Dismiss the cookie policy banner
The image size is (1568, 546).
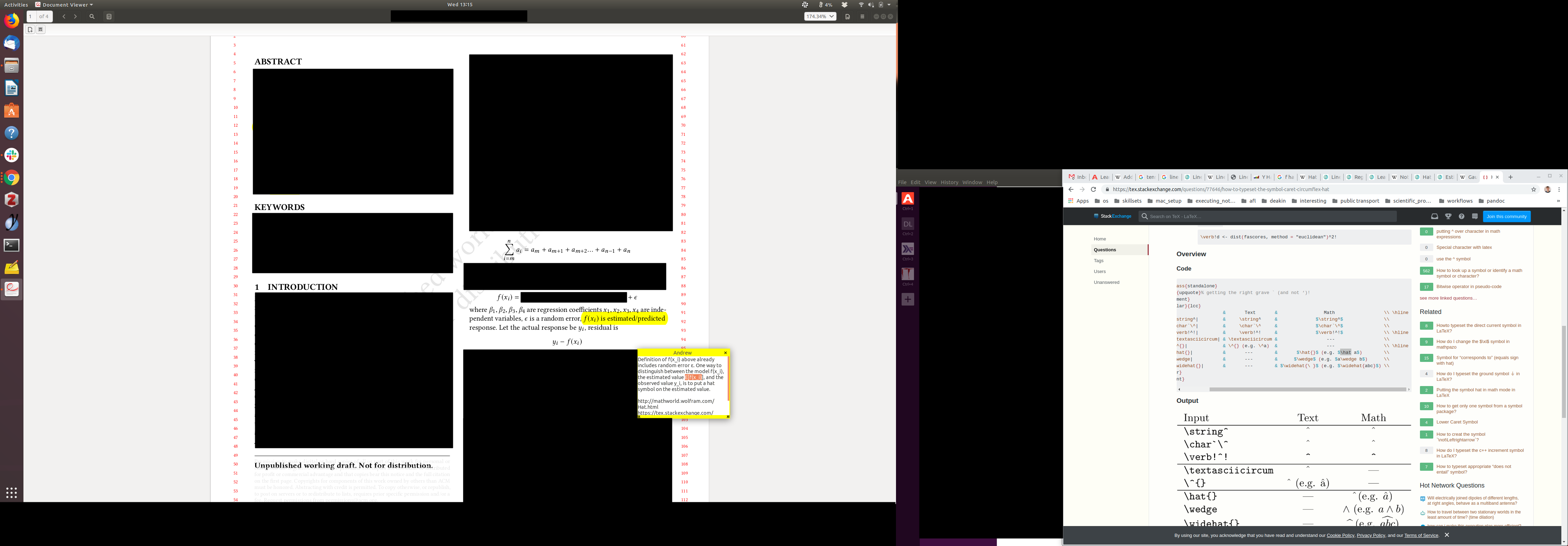1447,535
